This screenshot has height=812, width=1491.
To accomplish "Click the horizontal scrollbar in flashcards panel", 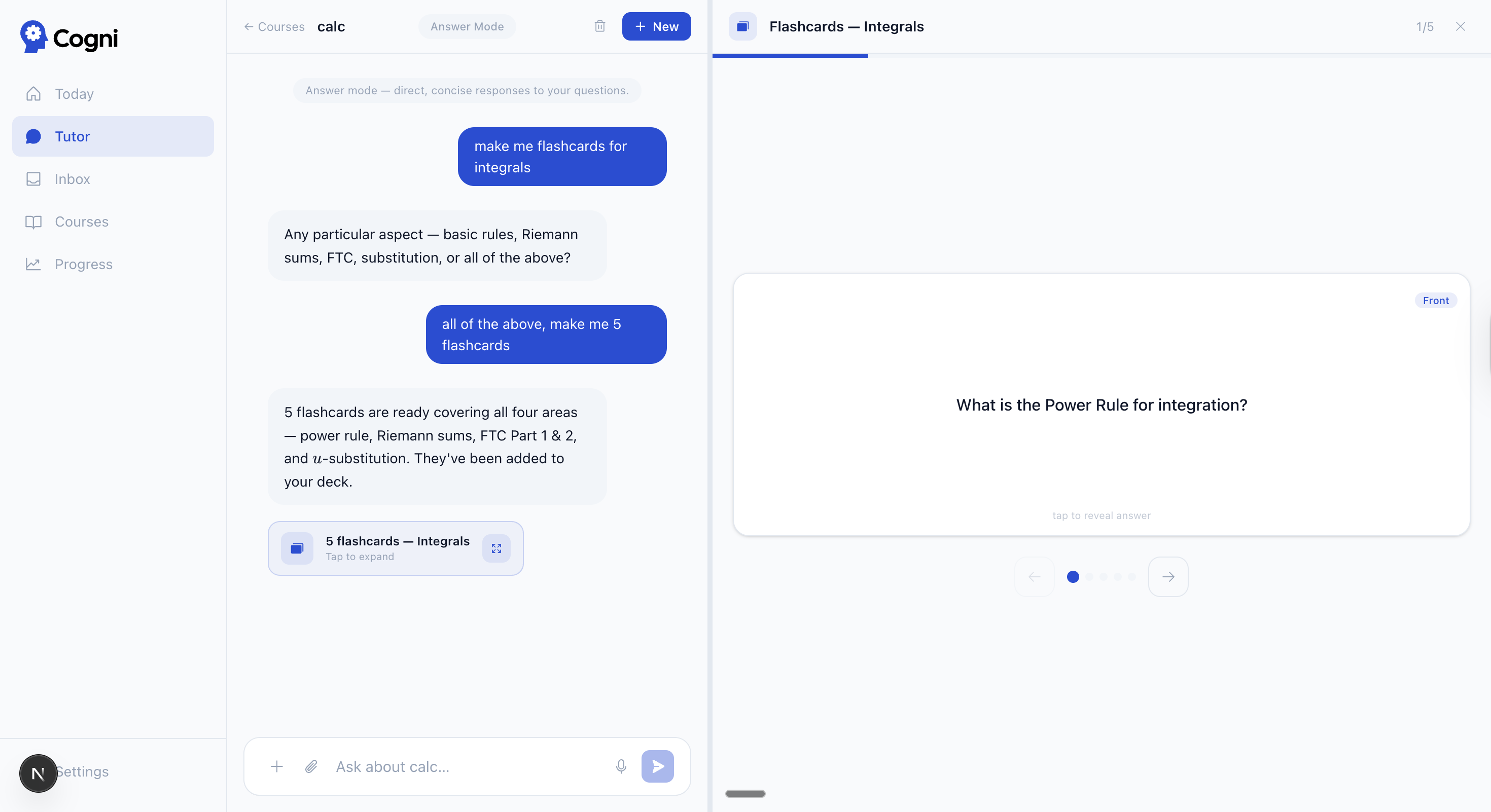I will (745, 793).
